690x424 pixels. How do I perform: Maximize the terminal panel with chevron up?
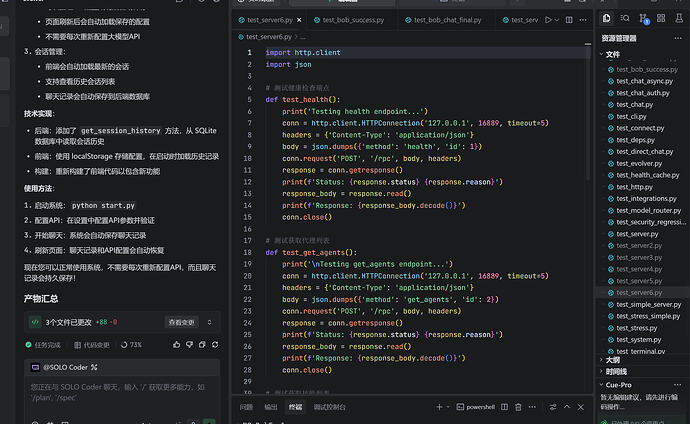(x=567, y=407)
